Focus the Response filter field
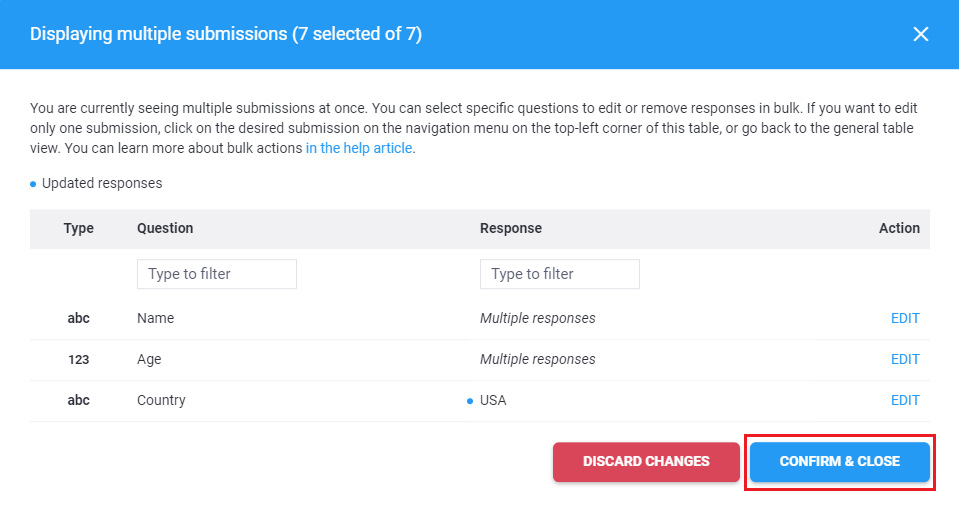Image resolution: width=959 pixels, height=507 pixels. point(559,274)
